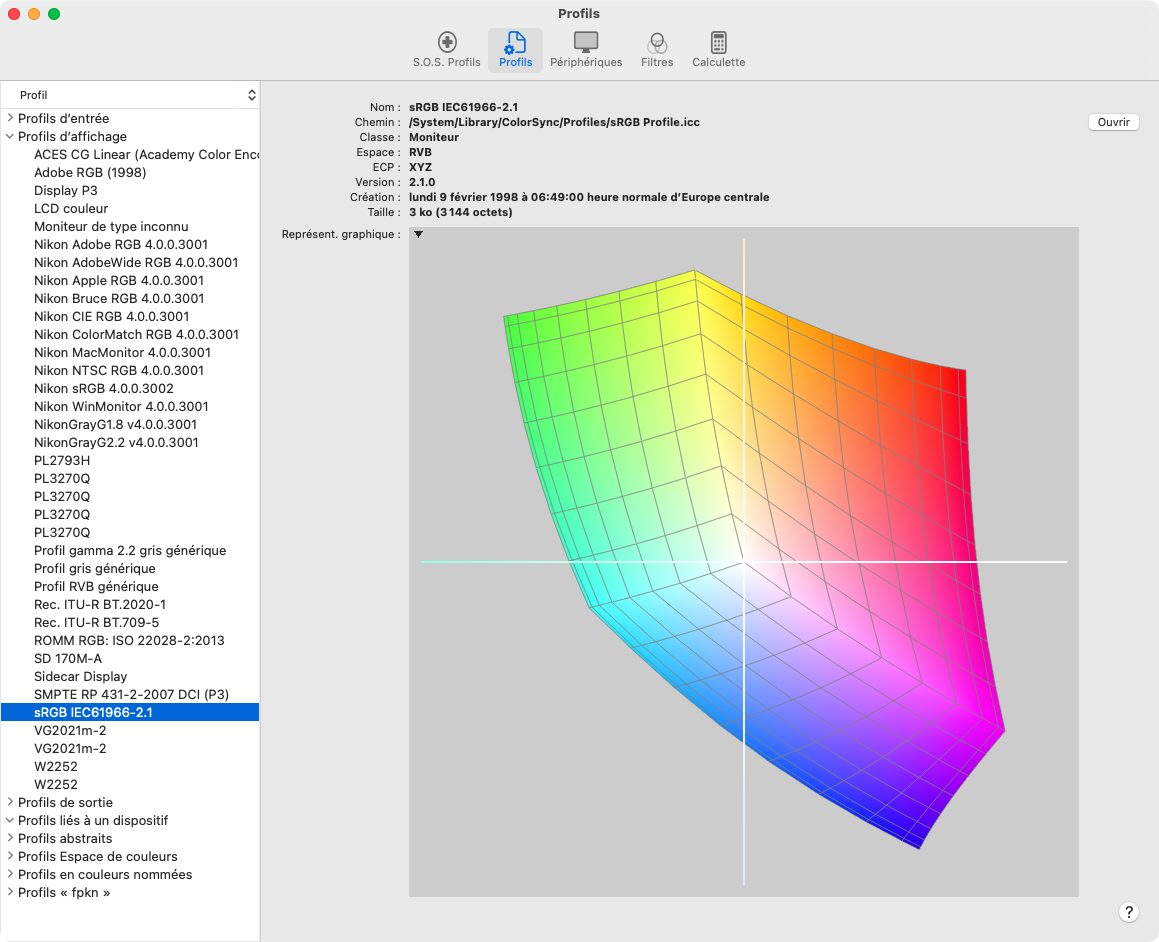Viewport: 1159px width, 942px height.
Task: Click the Ouvrir button
Action: point(1111,122)
